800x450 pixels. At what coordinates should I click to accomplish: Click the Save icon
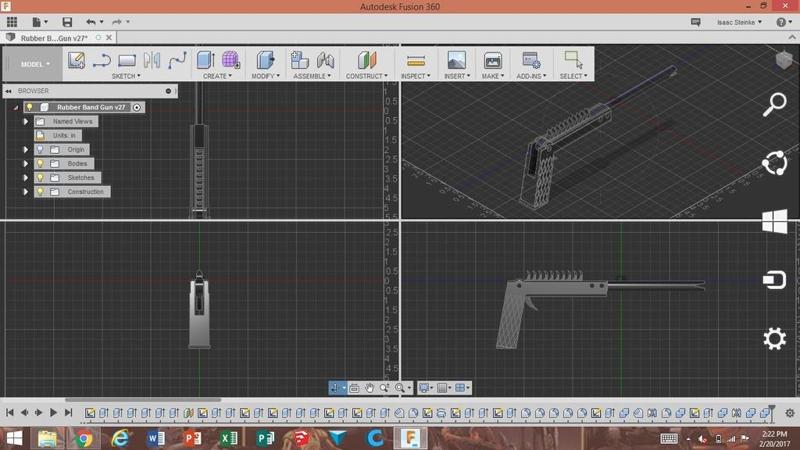tap(67, 22)
